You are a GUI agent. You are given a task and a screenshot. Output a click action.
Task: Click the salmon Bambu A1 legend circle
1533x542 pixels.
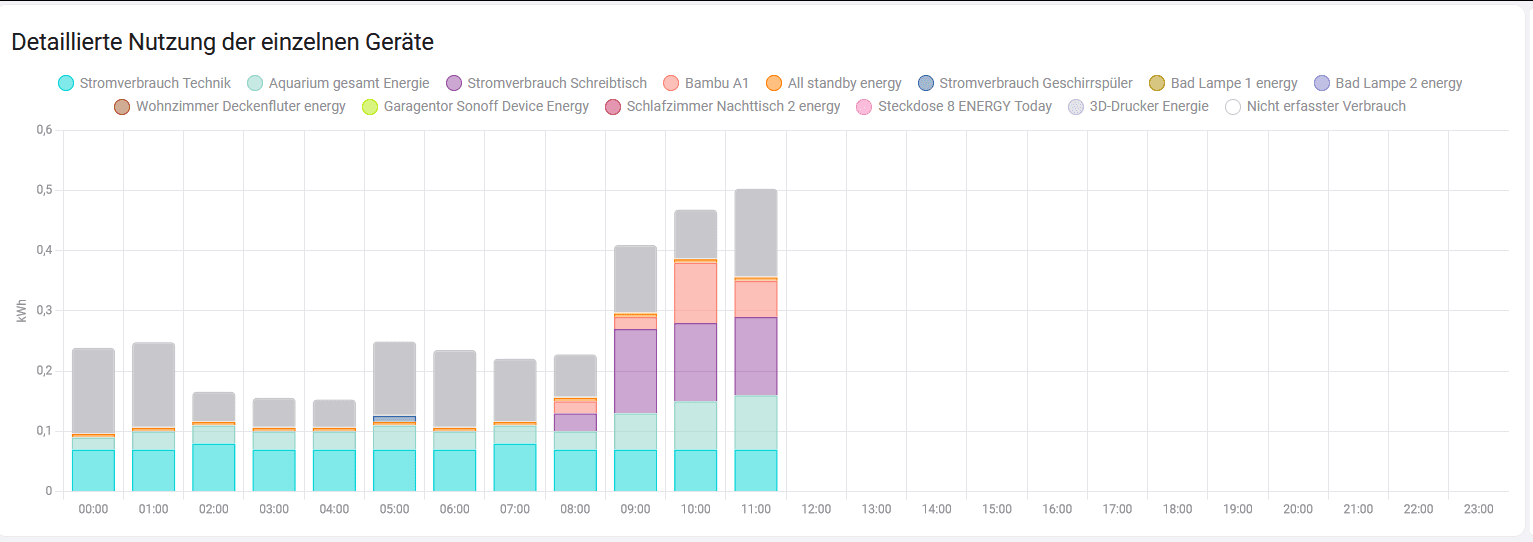[x=672, y=83]
